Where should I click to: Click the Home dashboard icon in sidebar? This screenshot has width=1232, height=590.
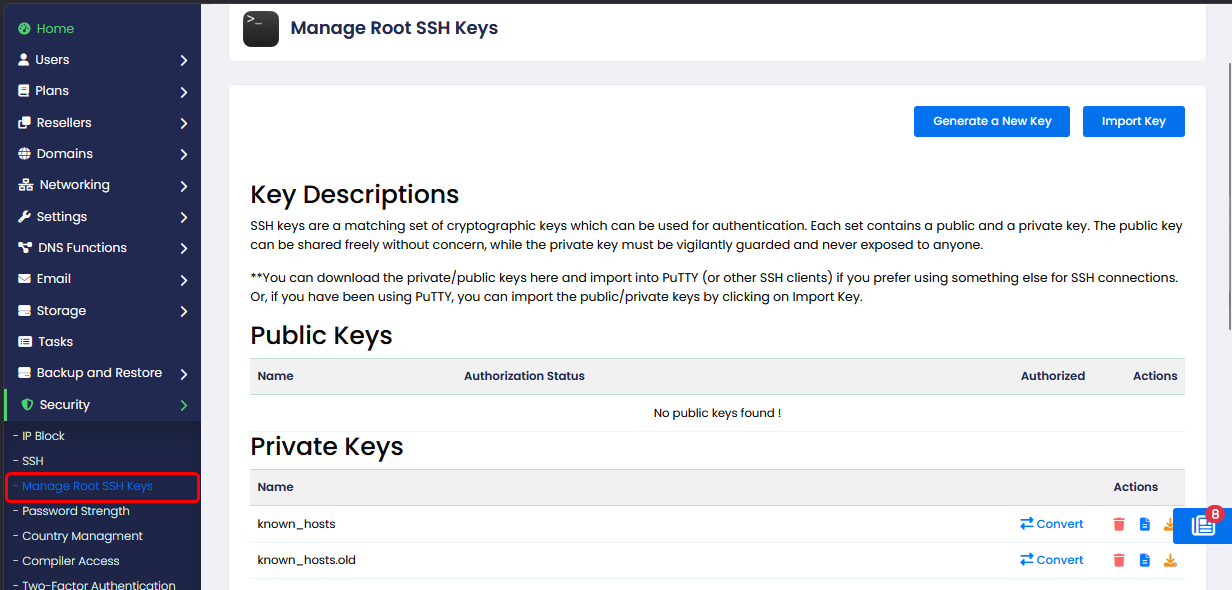[24, 29]
